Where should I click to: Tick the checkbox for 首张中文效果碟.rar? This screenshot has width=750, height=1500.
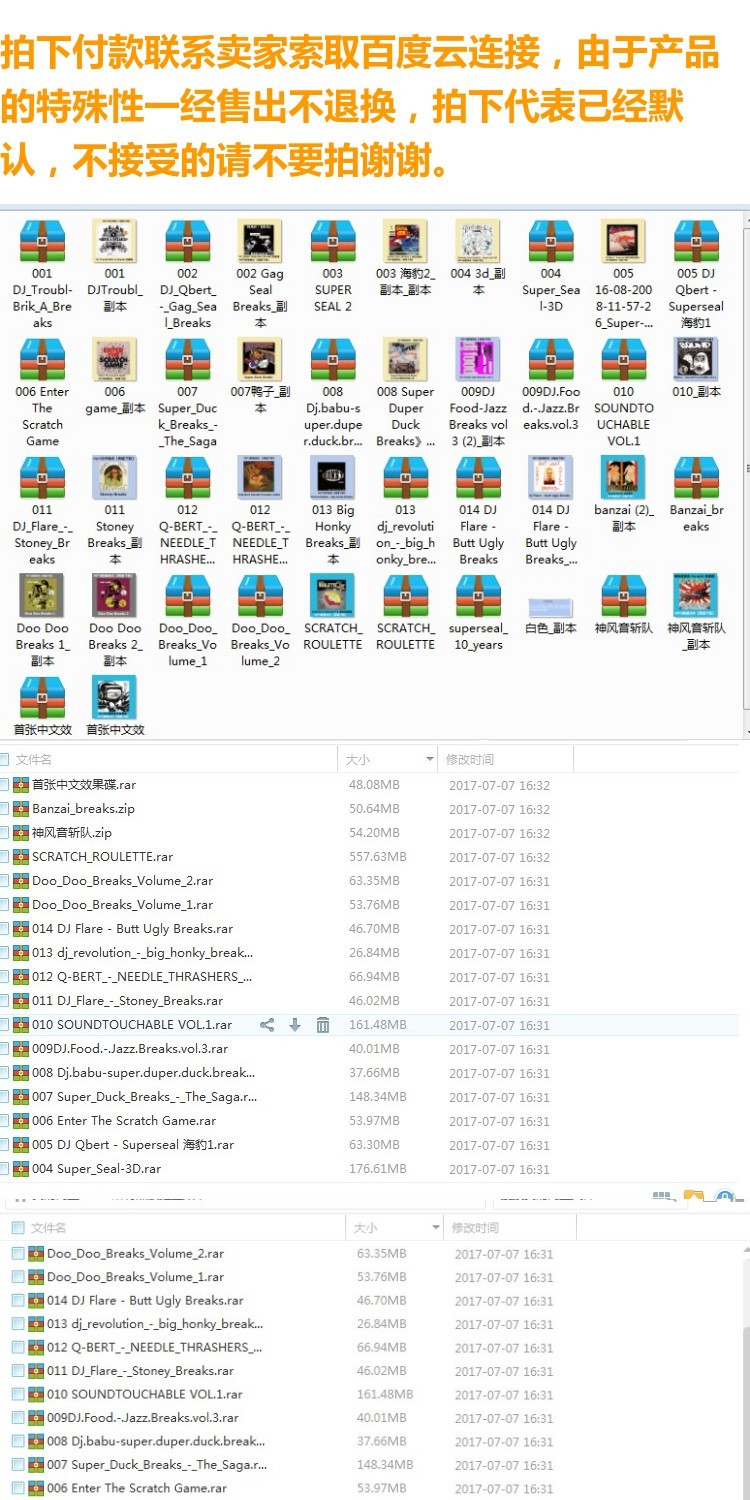[x=4, y=785]
